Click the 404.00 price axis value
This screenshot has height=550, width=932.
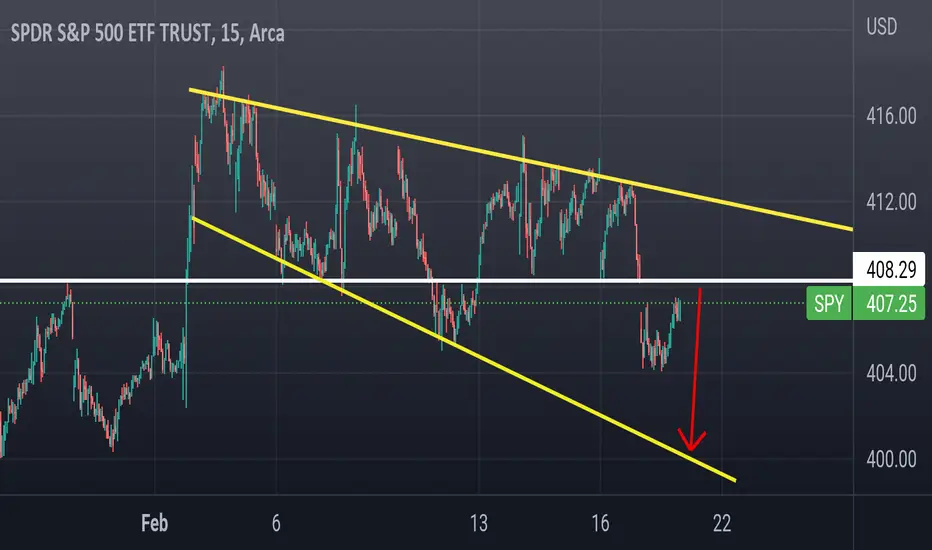891,373
